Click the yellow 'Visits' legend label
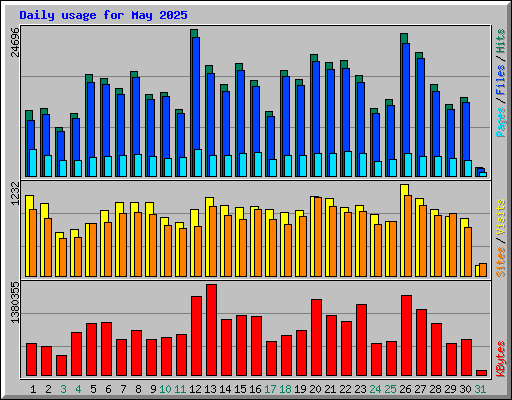The height and width of the screenshot is (400, 512). (x=501, y=218)
